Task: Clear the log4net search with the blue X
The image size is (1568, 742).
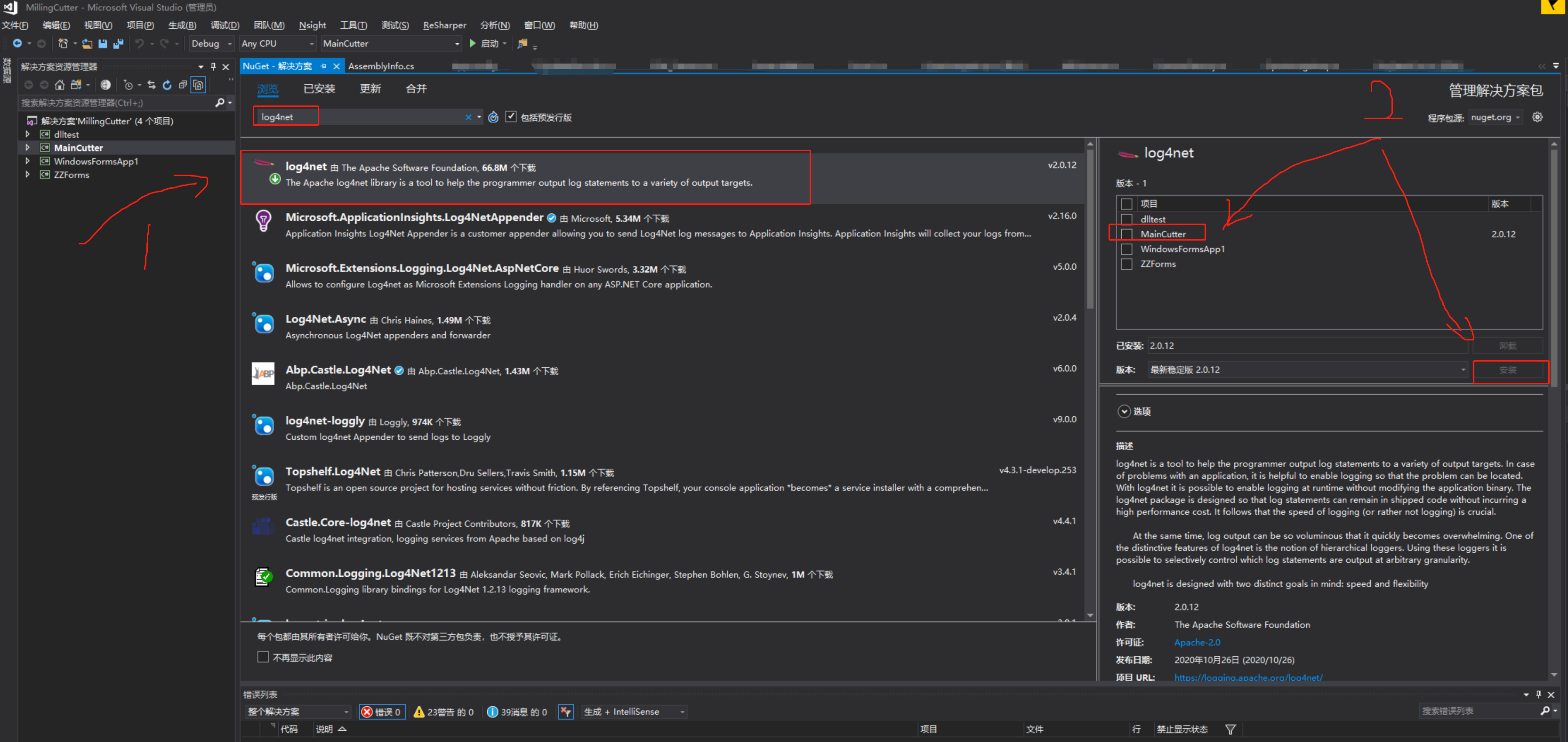Action: point(469,117)
